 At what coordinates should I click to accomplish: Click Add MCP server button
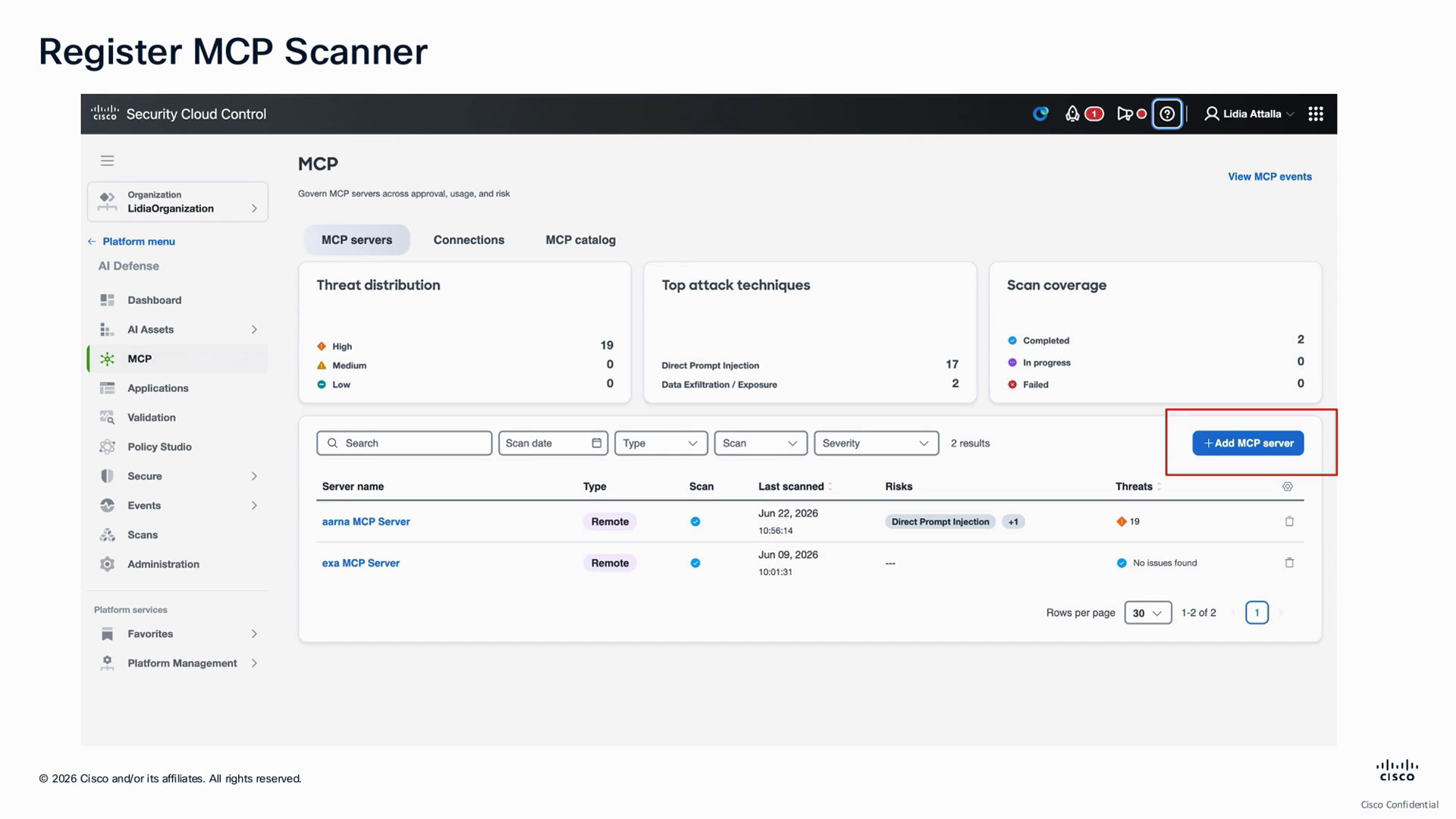[1247, 444]
